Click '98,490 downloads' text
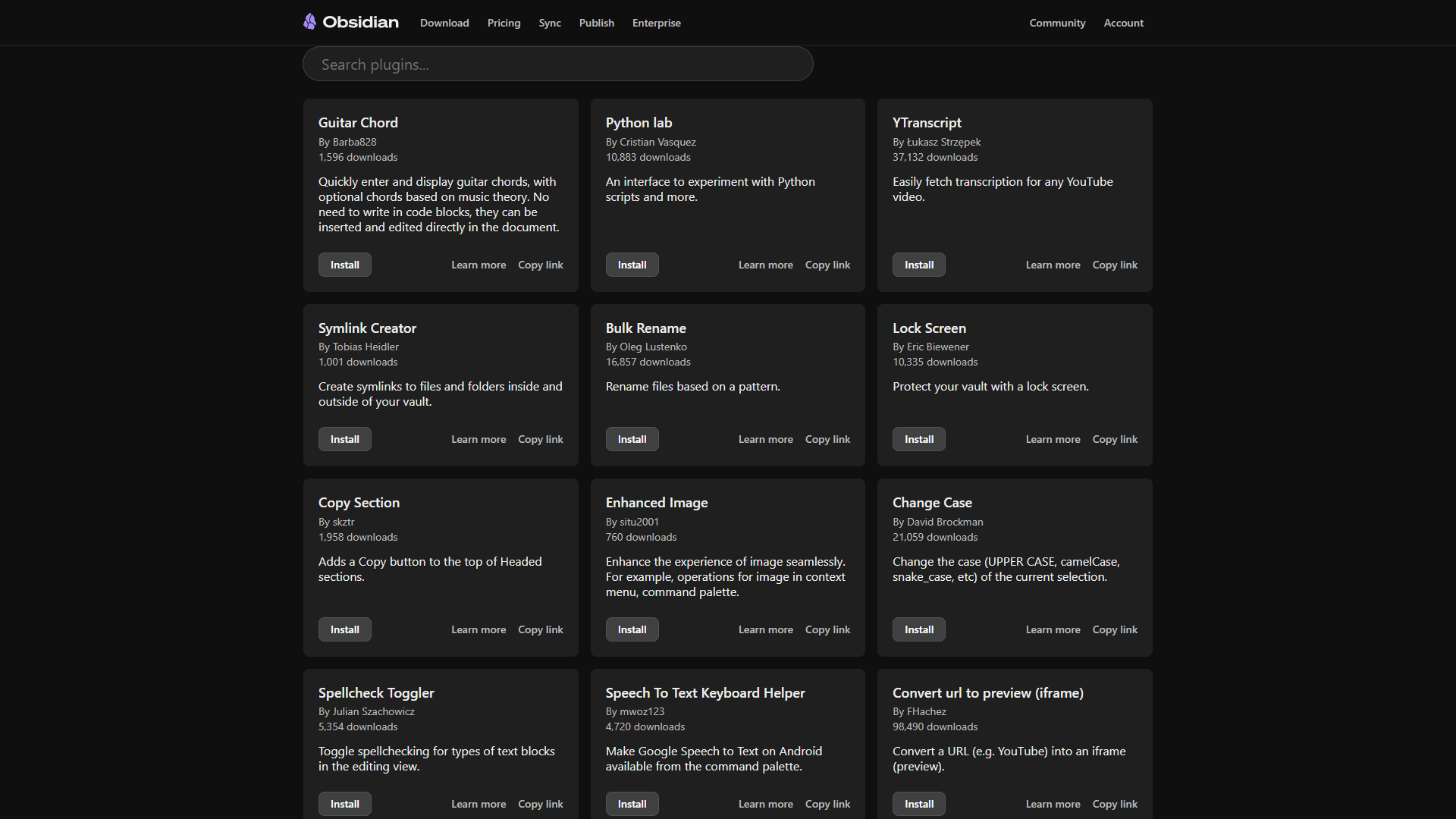The height and width of the screenshot is (819, 1456). tap(935, 726)
